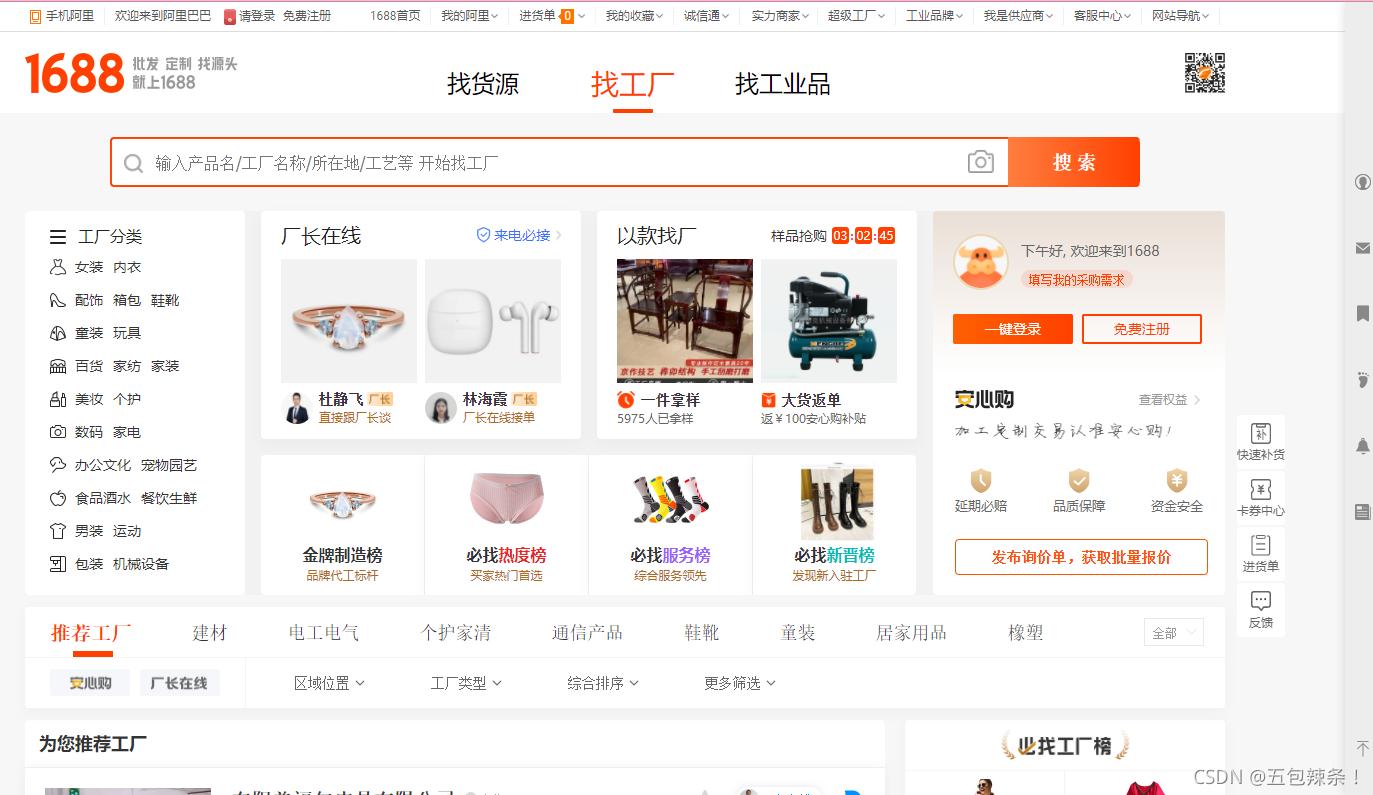Viewport: 1373px width, 795px height.
Task: Open the 免费注册 registration link
Action: click(x=1142, y=328)
